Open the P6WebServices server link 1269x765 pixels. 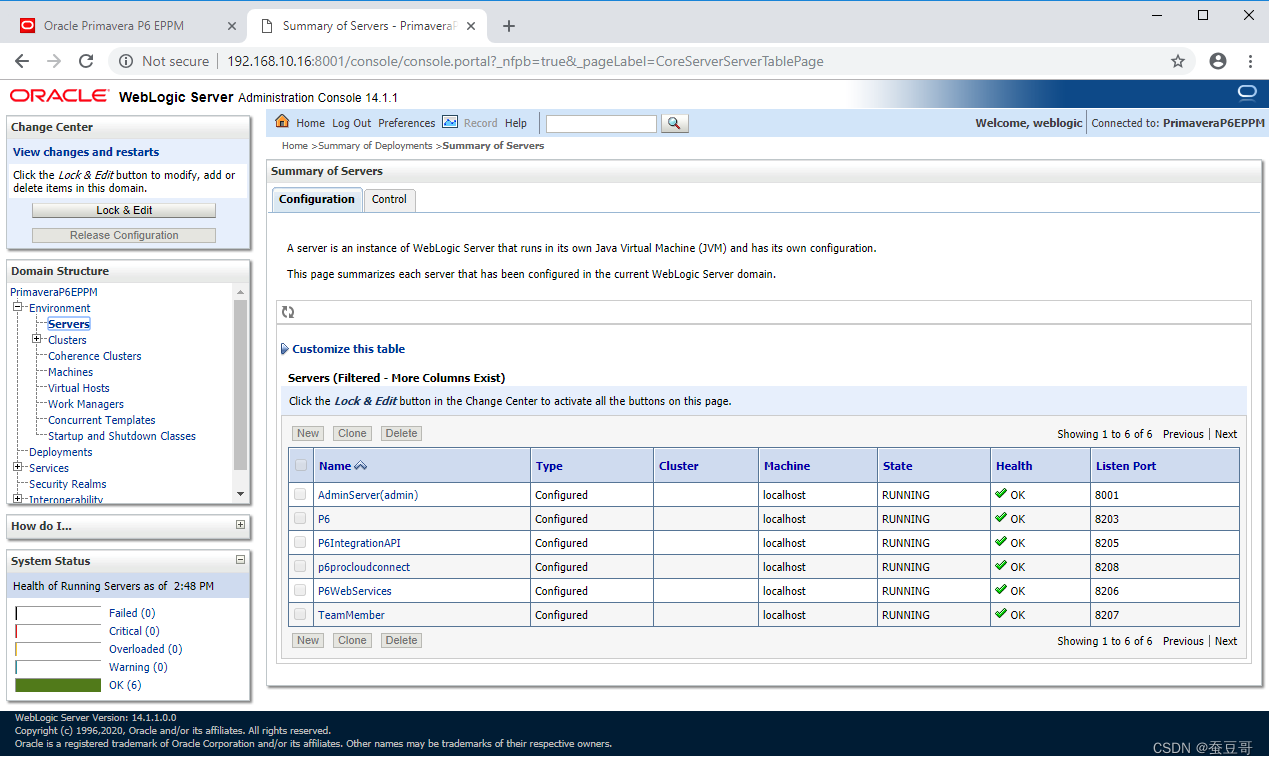(x=355, y=591)
